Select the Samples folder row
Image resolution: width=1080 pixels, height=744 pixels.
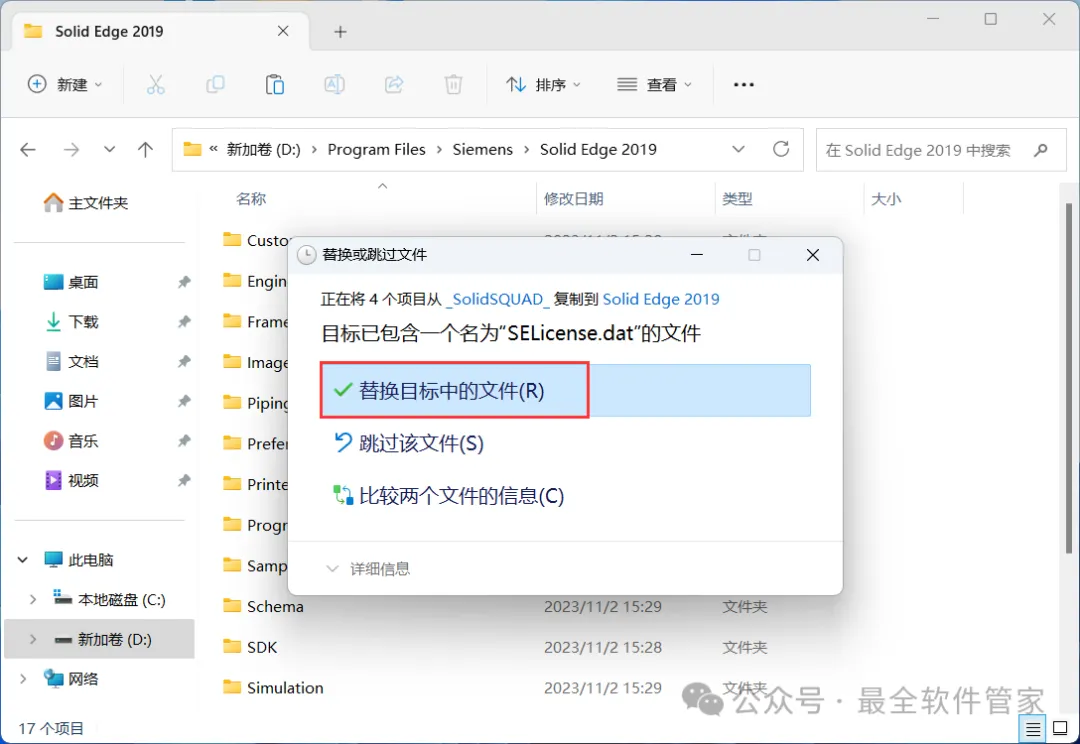coord(255,566)
